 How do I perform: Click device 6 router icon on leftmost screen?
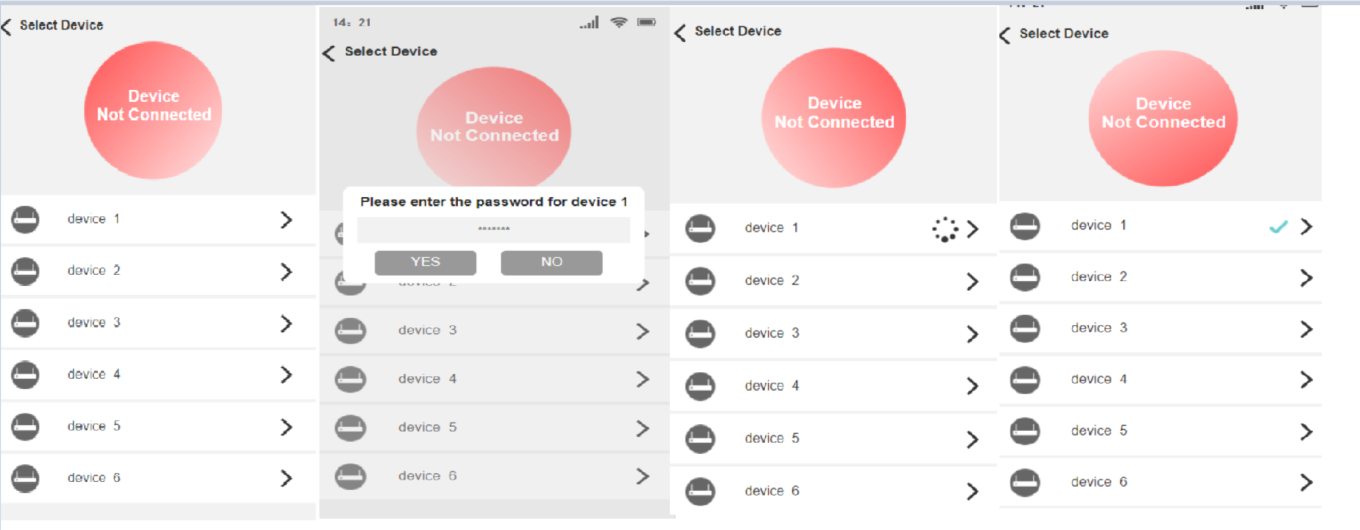pyautogui.click(x=25, y=479)
